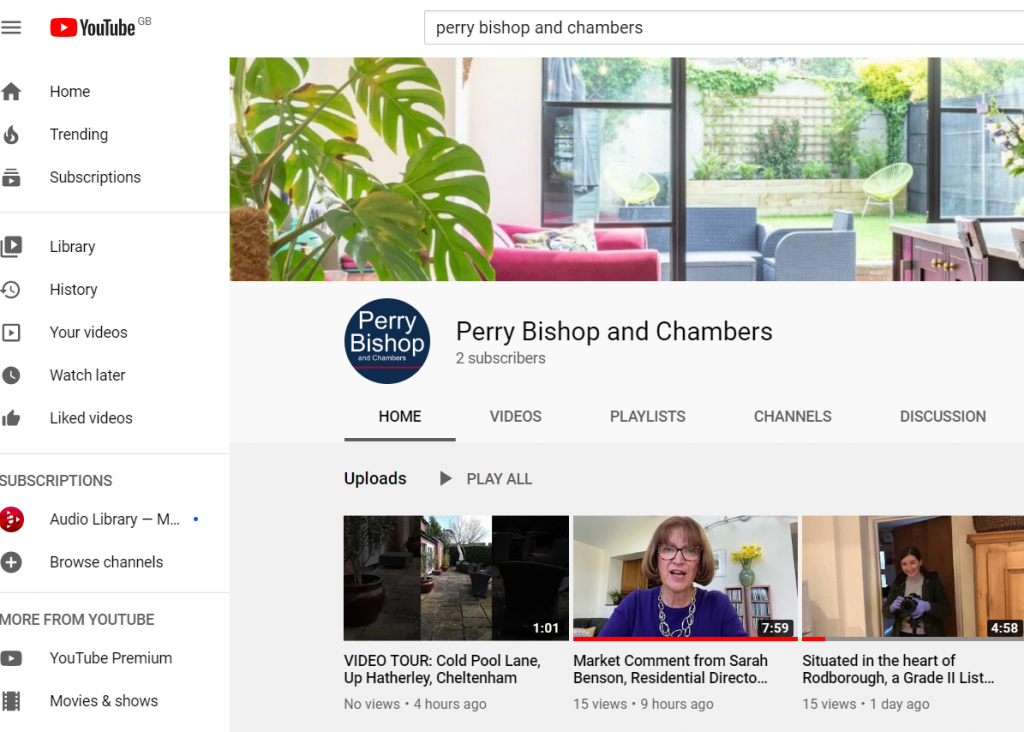Switch to the HOME channel tab
Viewport: 1024px width, 732px height.
point(400,417)
